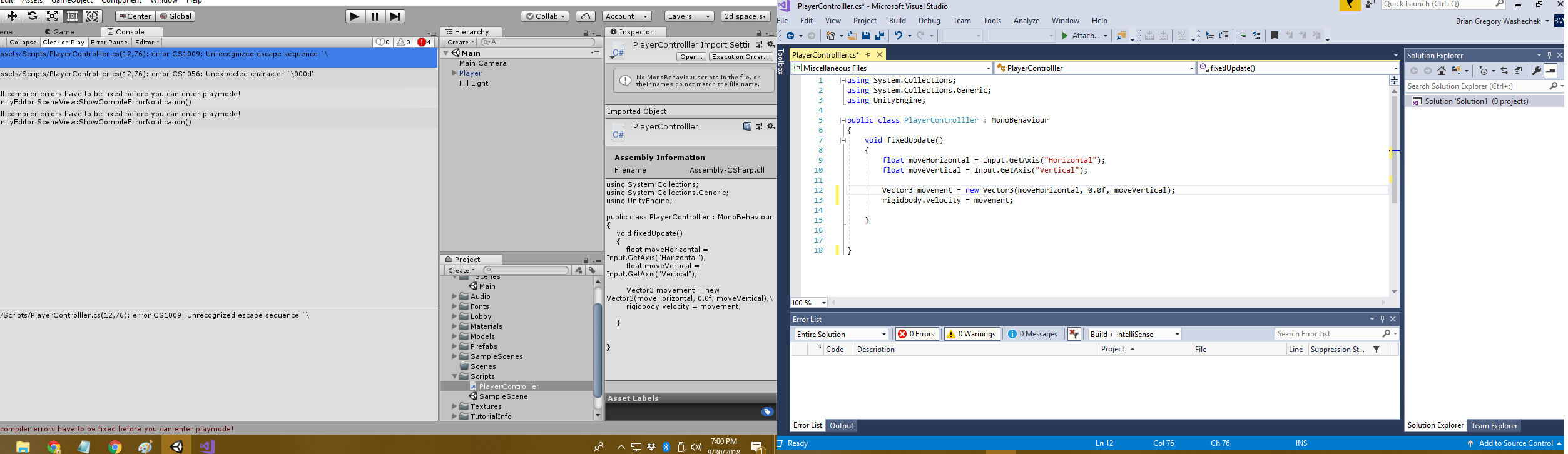The width and height of the screenshot is (1568, 454).
Task: Click the asset label tag icon
Action: [767, 411]
